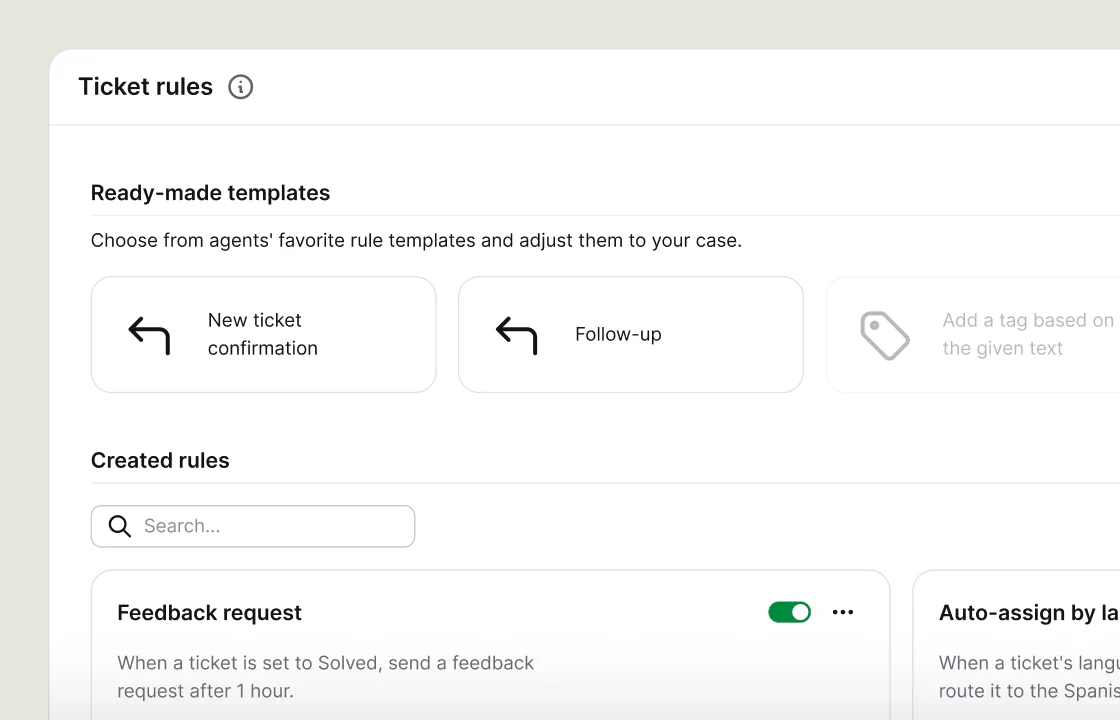Click the reply arrow icon on New ticket confirmation
Screen dimensions: 1120x720
[x=149, y=335]
